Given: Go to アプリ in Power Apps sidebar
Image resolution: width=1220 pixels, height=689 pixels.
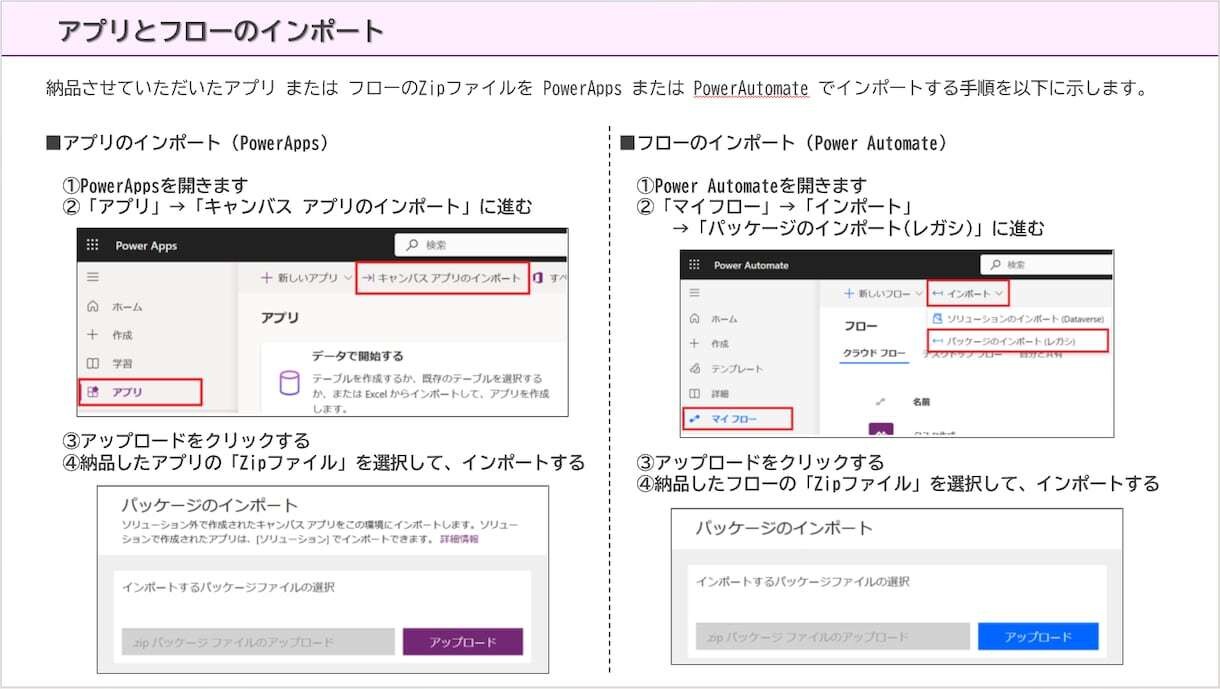Looking at the screenshot, I should (141, 392).
